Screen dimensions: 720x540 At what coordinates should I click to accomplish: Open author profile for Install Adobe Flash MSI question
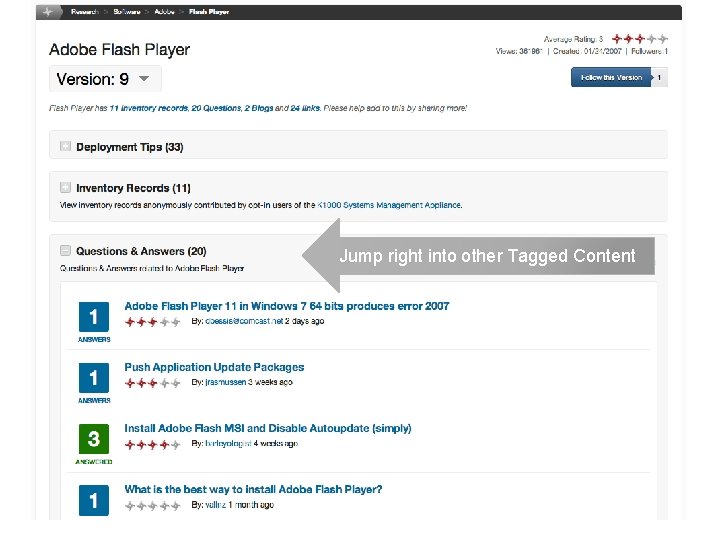[228, 444]
